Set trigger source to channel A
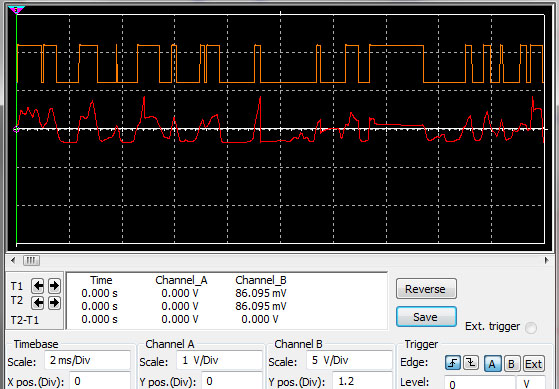The height and width of the screenshot is (389, 559). (x=492, y=364)
